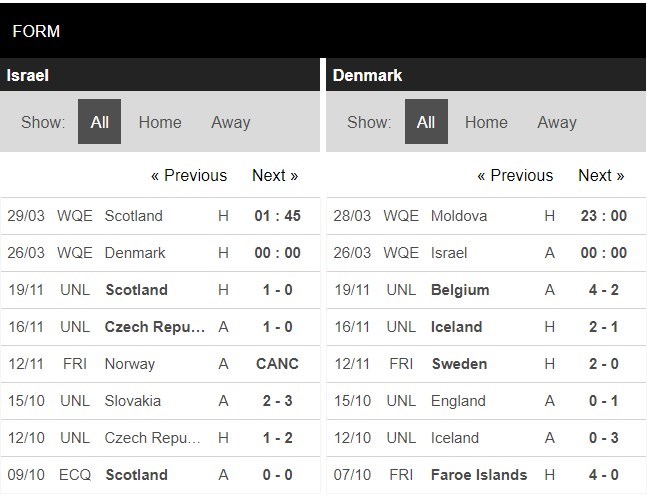
Task: Click Next » in the Israel panel
Action: 275,175
